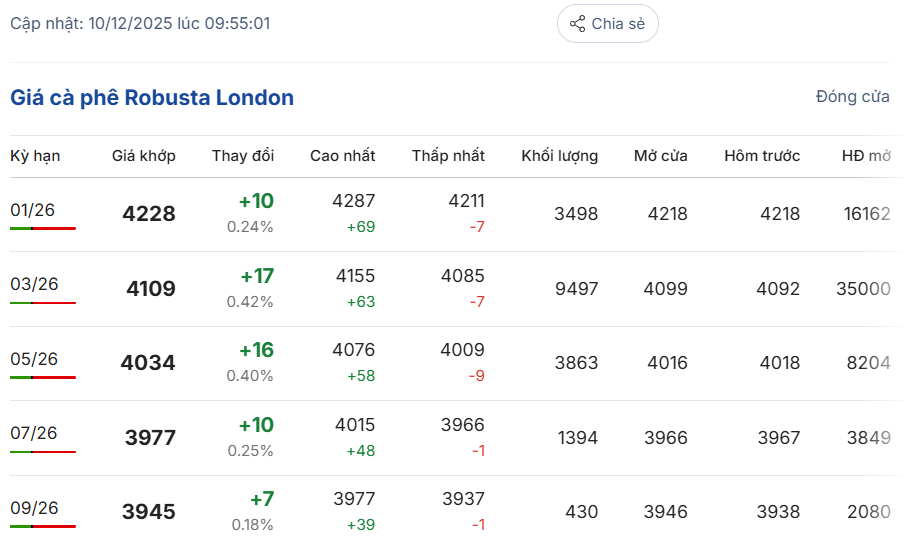The width and height of the screenshot is (923, 546).
Task: Open the Giá cà phê Robusta London heading
Action: (x=152, y=98)
